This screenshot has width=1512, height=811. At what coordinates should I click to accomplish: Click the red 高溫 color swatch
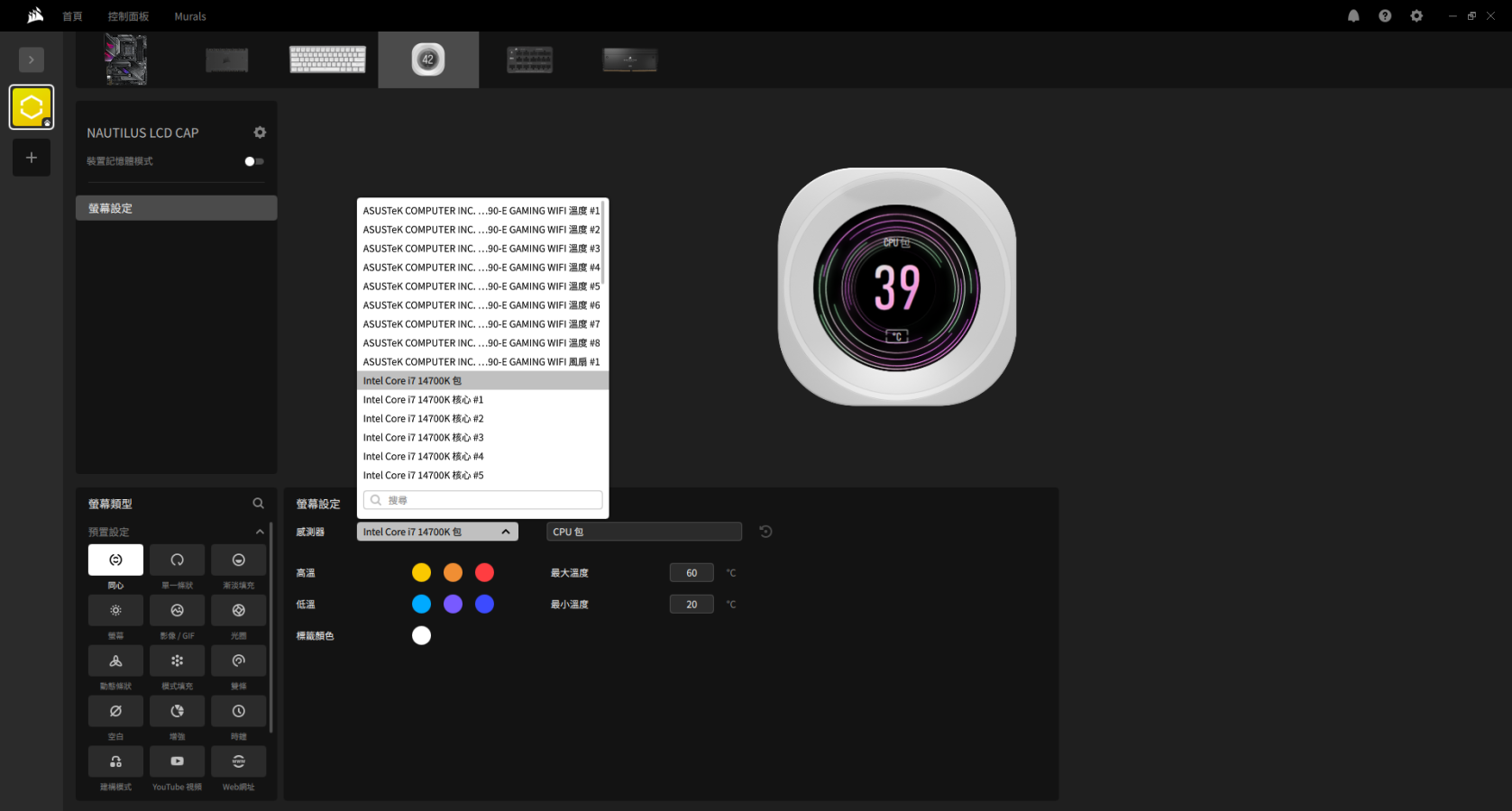tap(484, 572)
